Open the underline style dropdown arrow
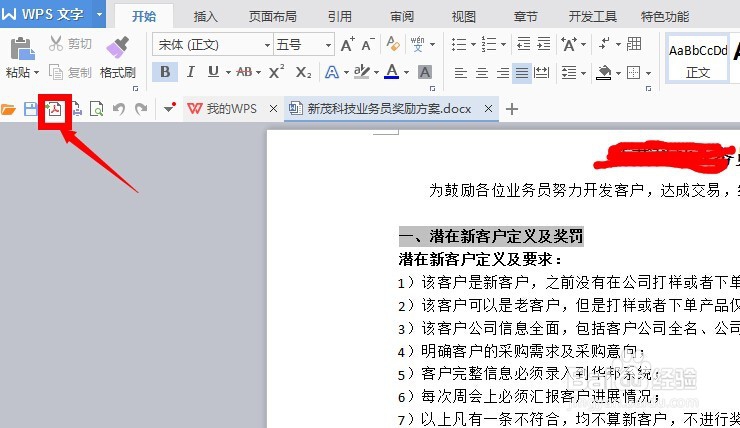This screenshot has height=428, width=740. coord(228,73)
